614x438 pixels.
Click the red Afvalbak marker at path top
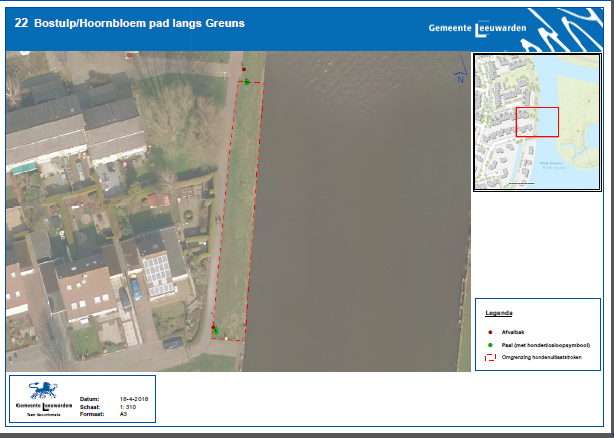pyautogui.click(x=243, y=69)
